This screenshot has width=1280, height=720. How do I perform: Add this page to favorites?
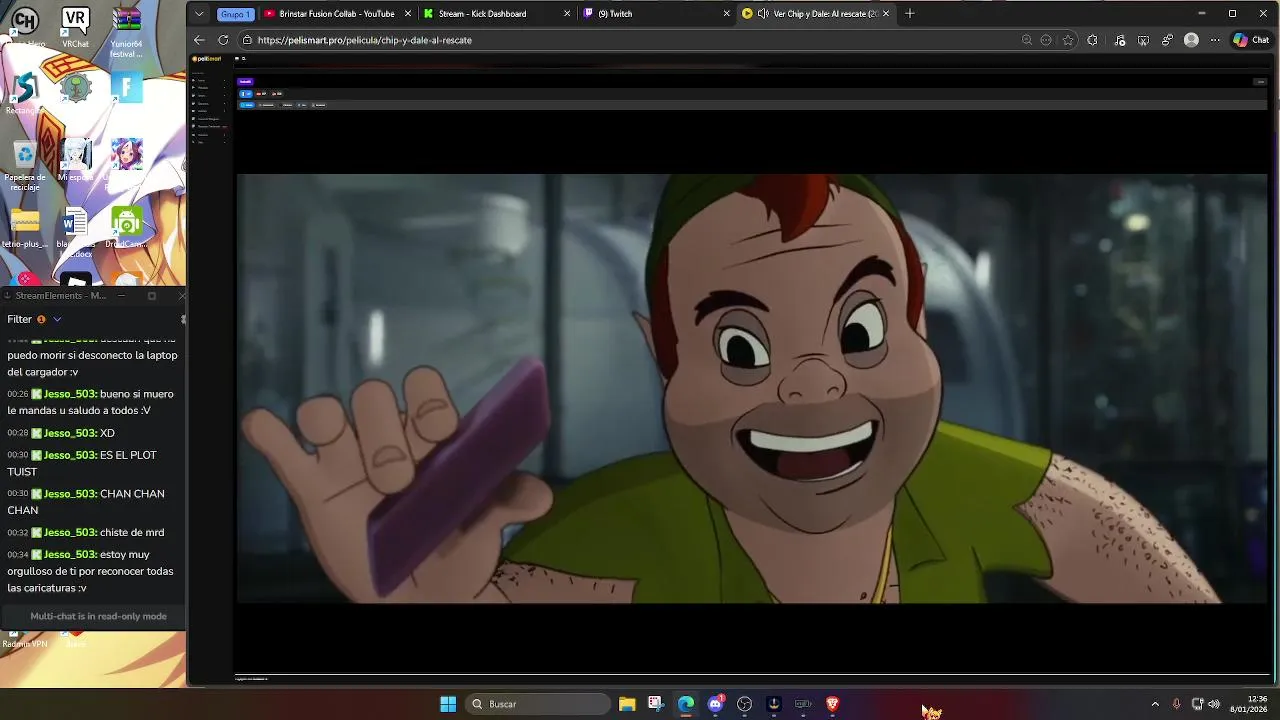coord(1068,40)
